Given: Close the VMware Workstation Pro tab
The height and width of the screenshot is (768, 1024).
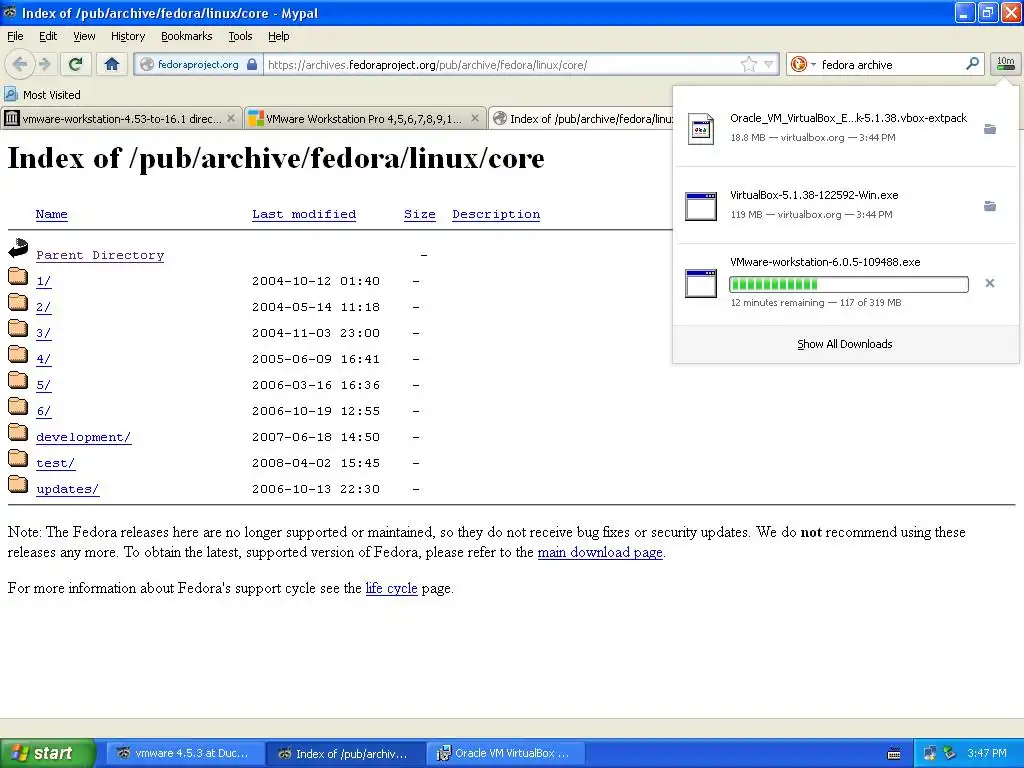Looking at the screenshot, I should (x=475, y=118).
